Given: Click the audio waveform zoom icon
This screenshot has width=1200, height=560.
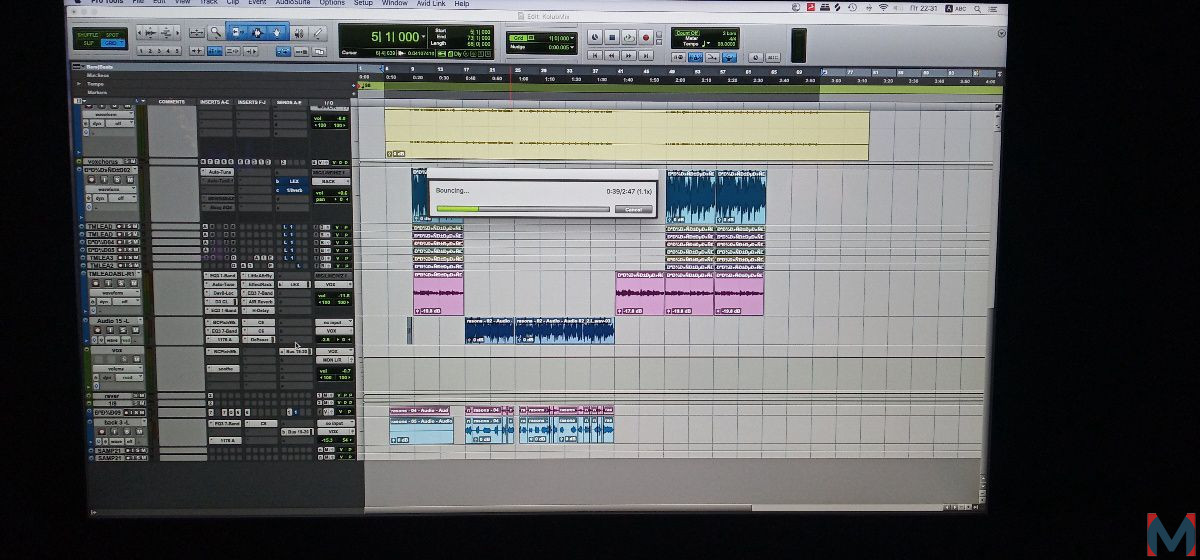Looking at the screenshot, I should point(150,33).
